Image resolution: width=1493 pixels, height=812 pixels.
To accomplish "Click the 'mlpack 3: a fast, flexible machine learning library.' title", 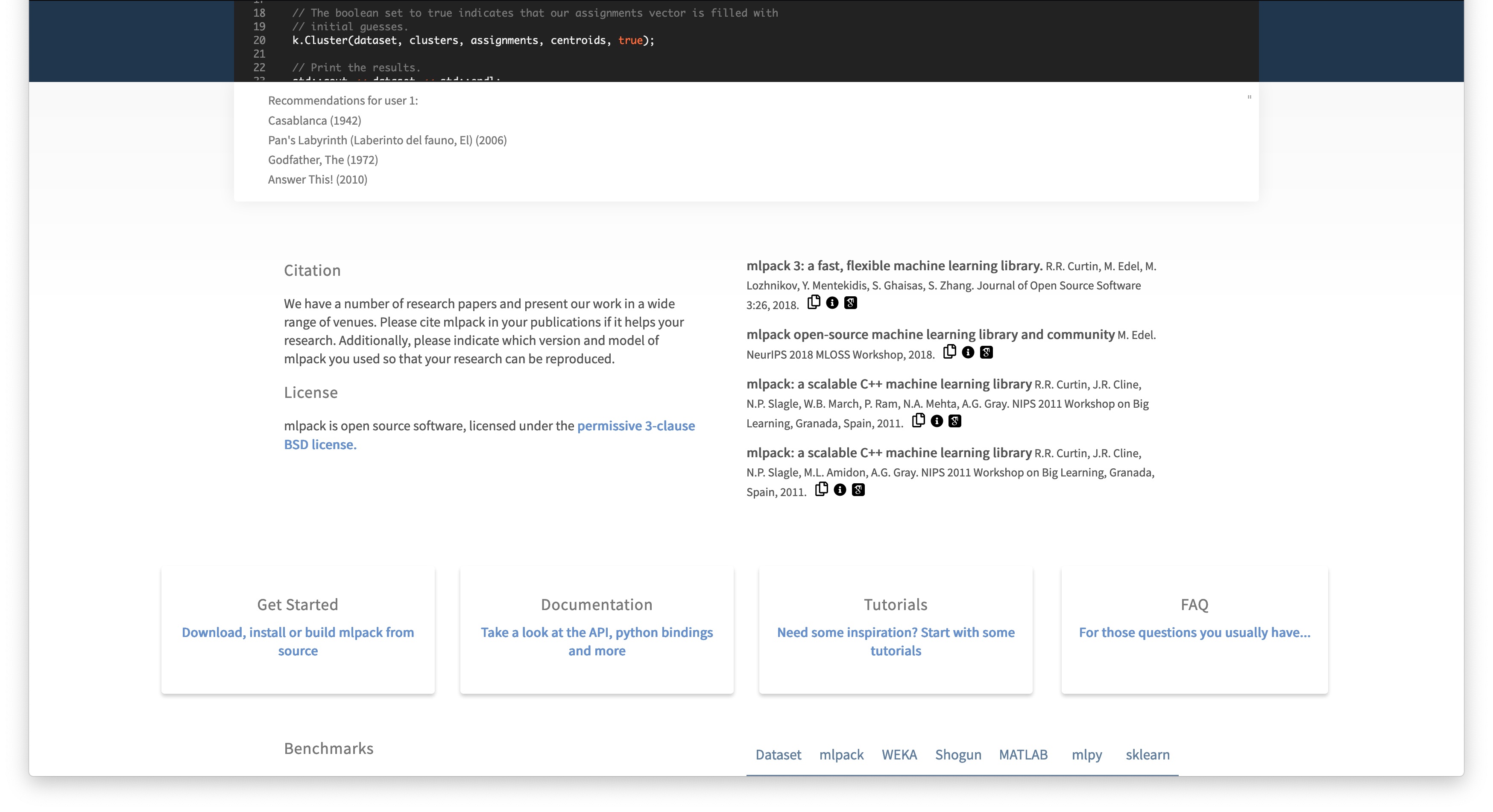I will (894, 266).
